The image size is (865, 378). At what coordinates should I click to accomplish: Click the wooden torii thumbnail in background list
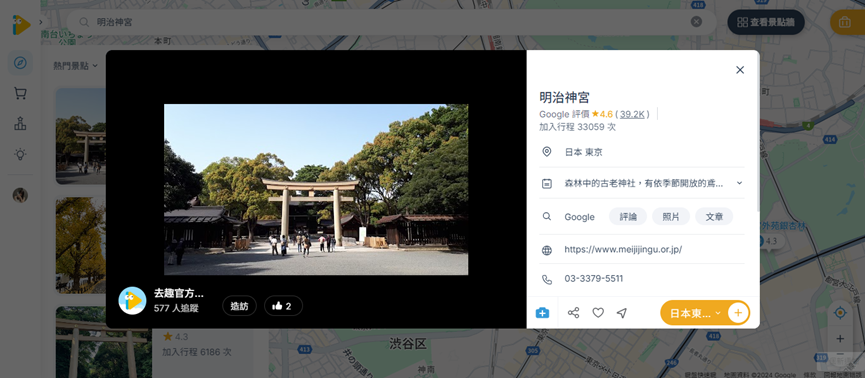[x=104, y=342]
